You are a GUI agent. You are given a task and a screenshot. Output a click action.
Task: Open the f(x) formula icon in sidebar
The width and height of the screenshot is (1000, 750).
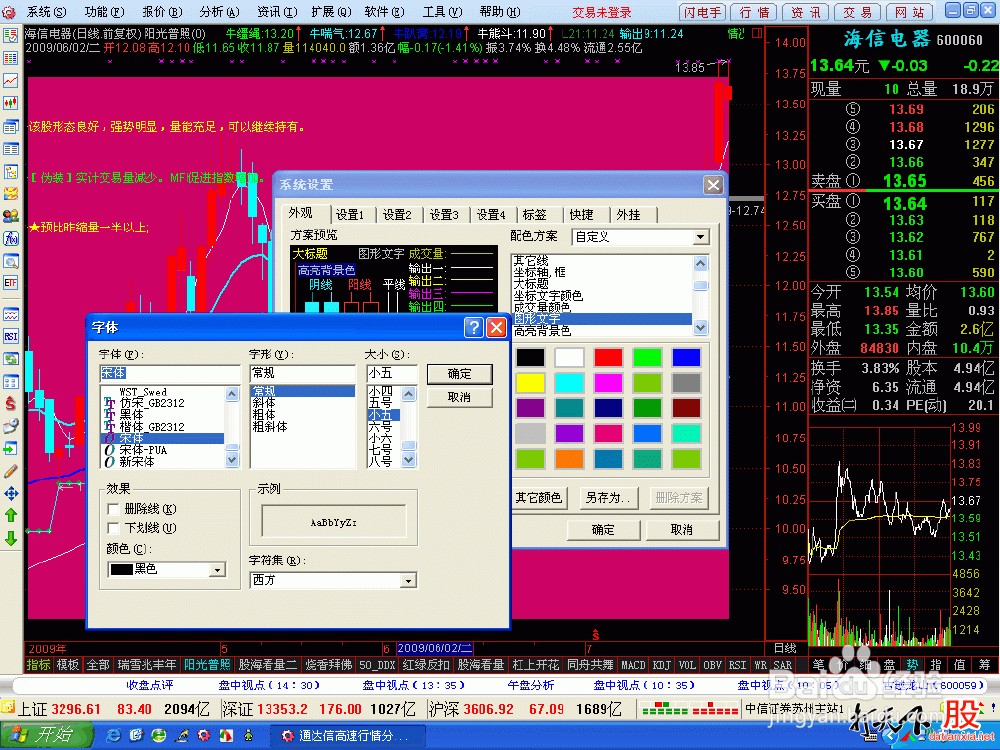point(10,239)
